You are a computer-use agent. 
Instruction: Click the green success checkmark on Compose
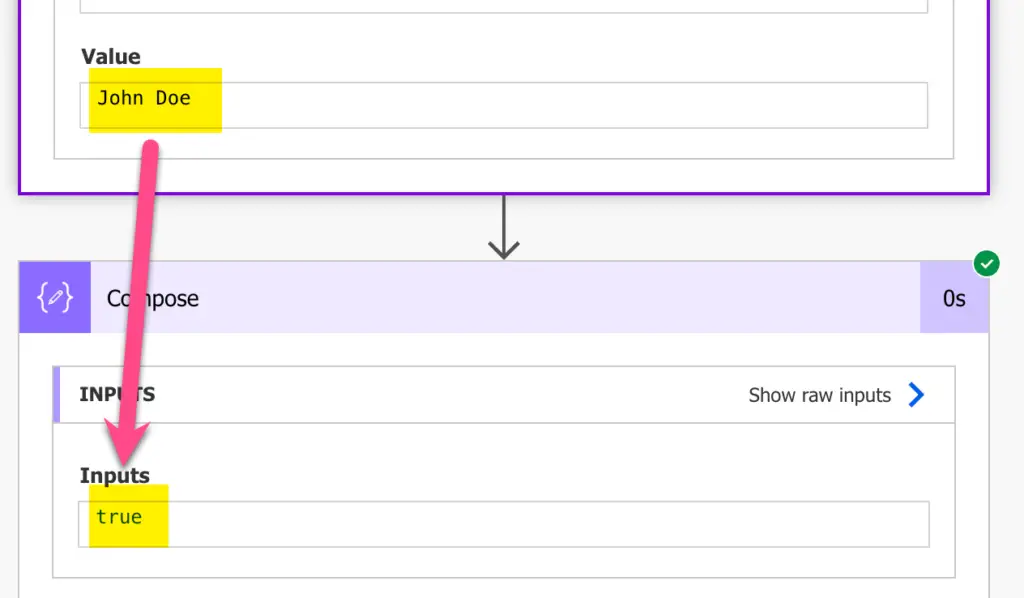[x=987, y=263]
